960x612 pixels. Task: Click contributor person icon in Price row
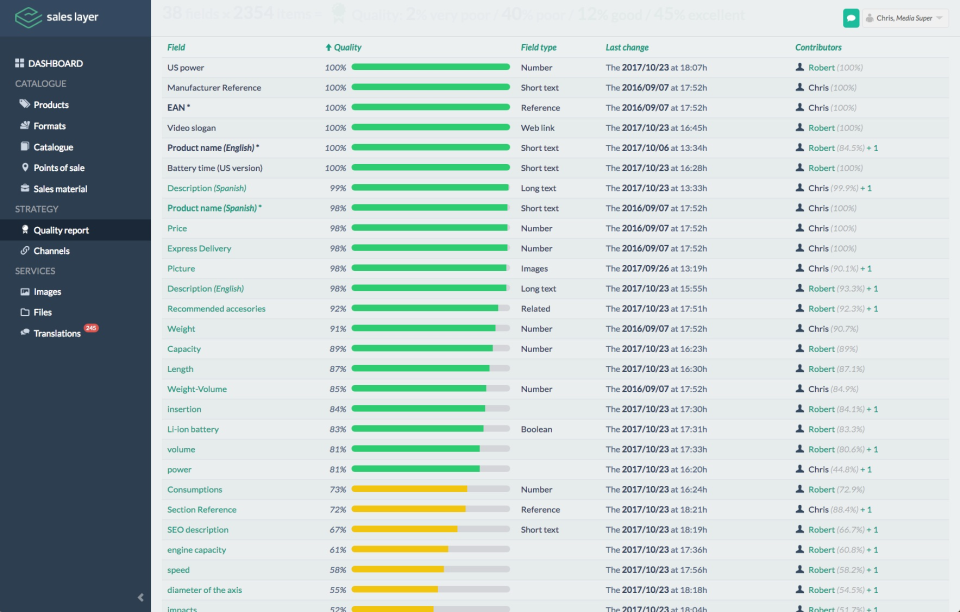point(800,228)
